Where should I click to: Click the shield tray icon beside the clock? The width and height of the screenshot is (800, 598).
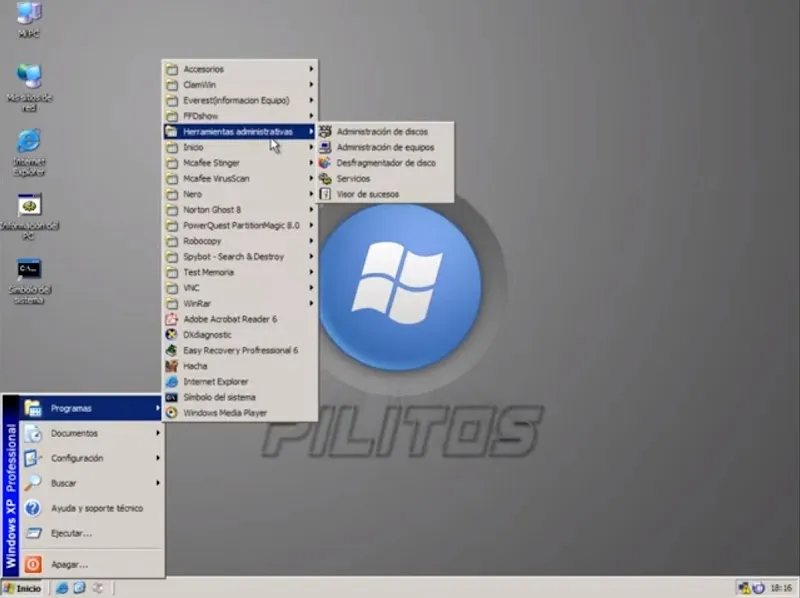point(759,588)
